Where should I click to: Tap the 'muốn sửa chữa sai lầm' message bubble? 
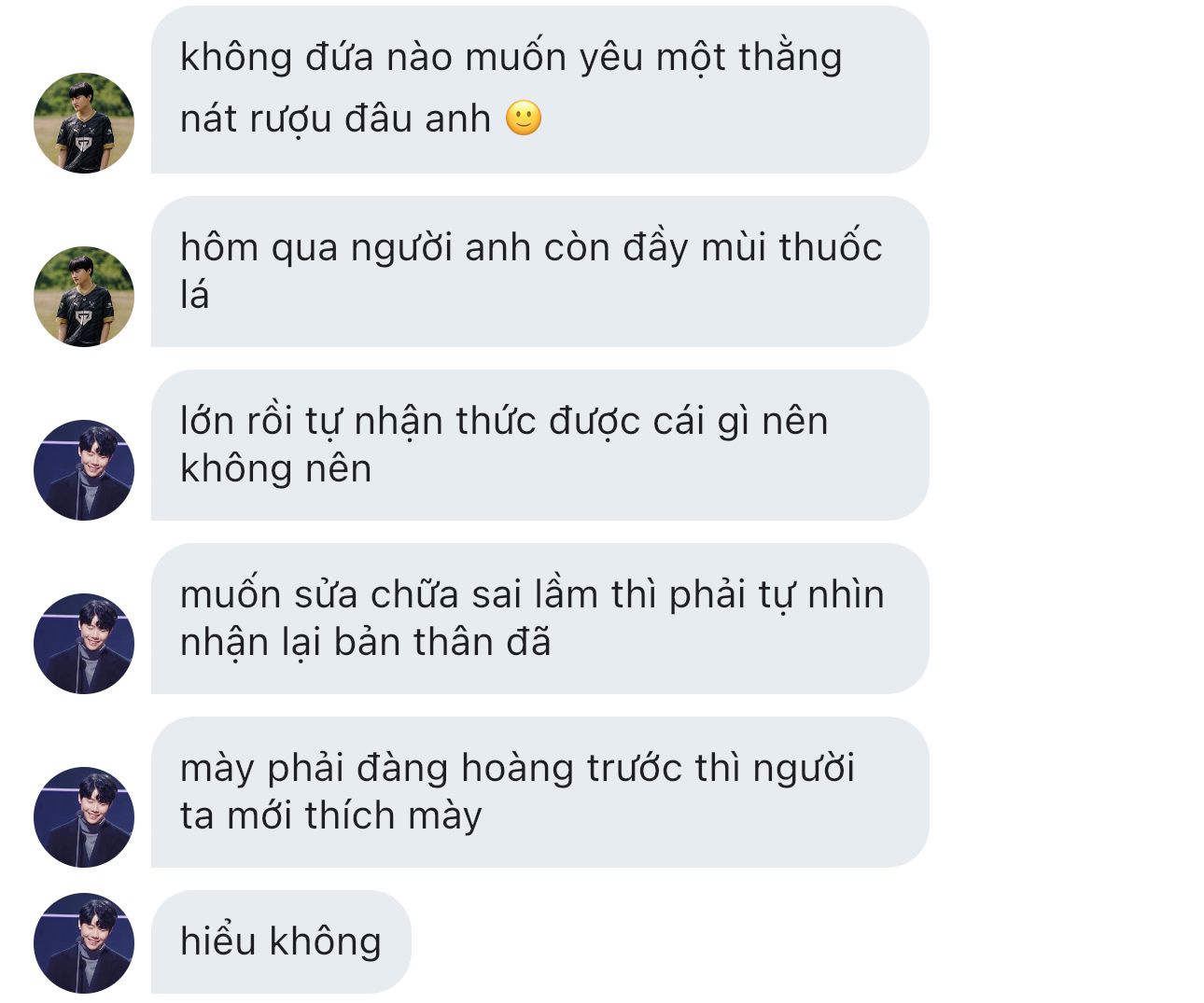coord(540,619)
